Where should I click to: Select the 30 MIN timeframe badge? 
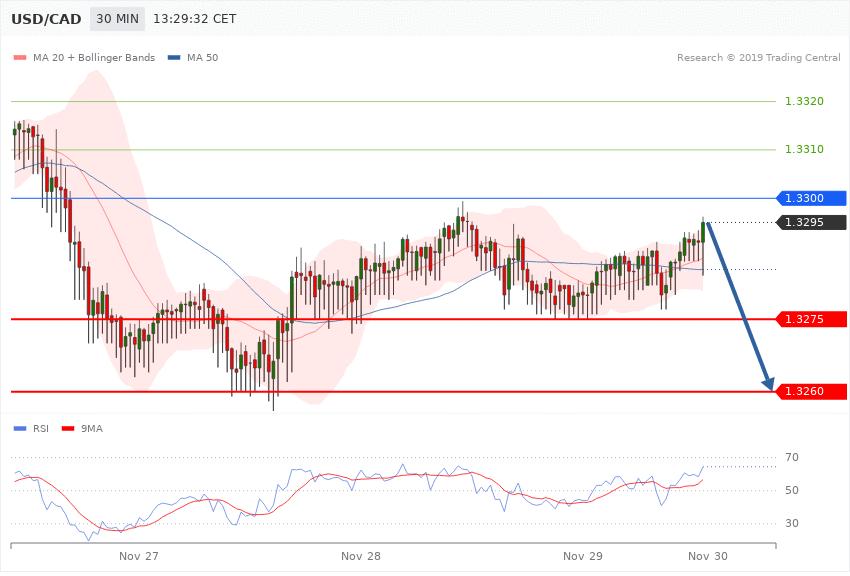tap(118, 19)
